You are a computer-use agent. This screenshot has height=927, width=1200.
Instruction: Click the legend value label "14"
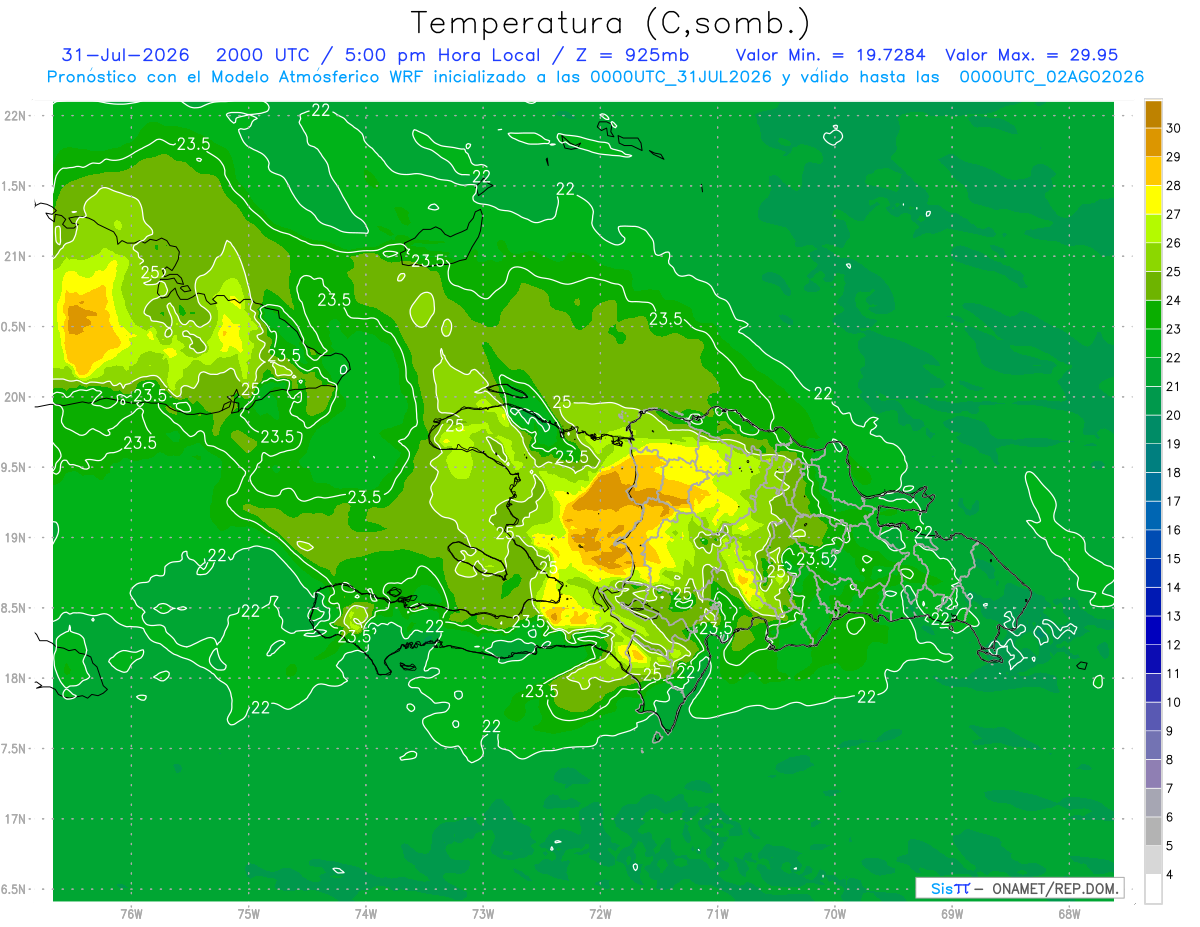[x=1175, y=587]
